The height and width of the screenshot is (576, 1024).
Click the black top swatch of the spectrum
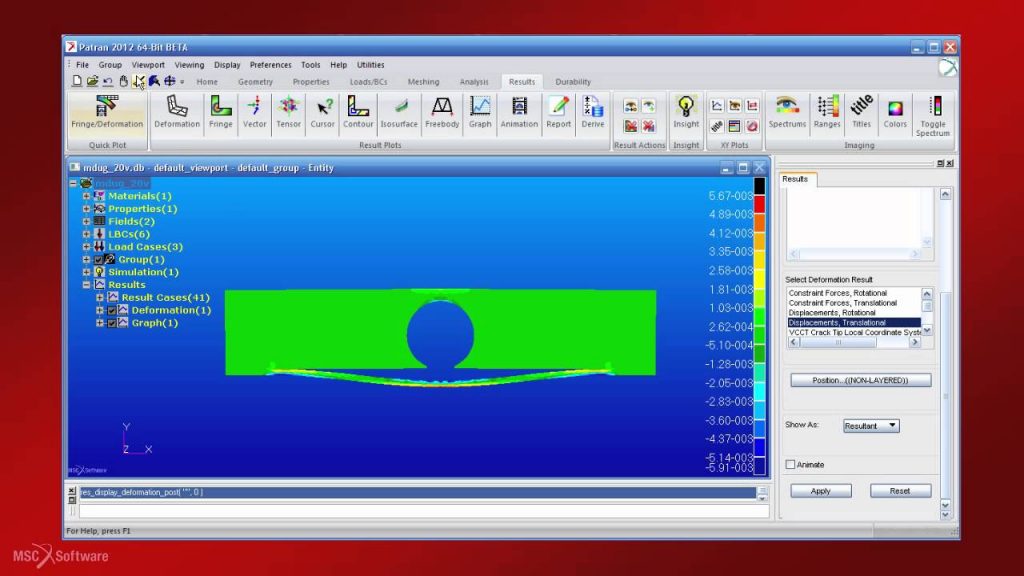coord(760,186)
